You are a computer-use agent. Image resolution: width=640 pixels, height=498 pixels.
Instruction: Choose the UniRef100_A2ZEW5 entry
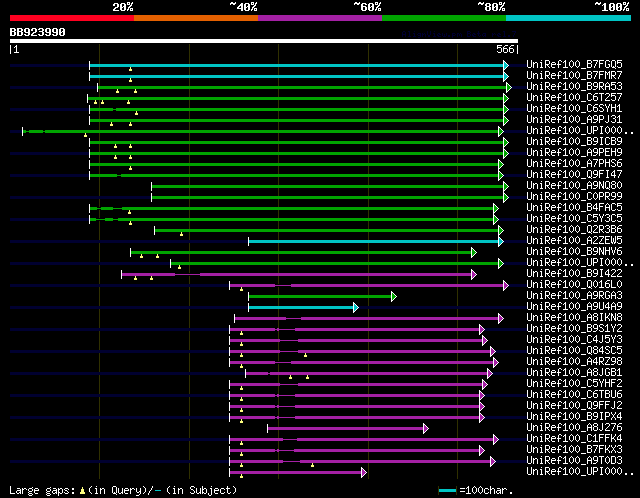click(x=574, y=241)
